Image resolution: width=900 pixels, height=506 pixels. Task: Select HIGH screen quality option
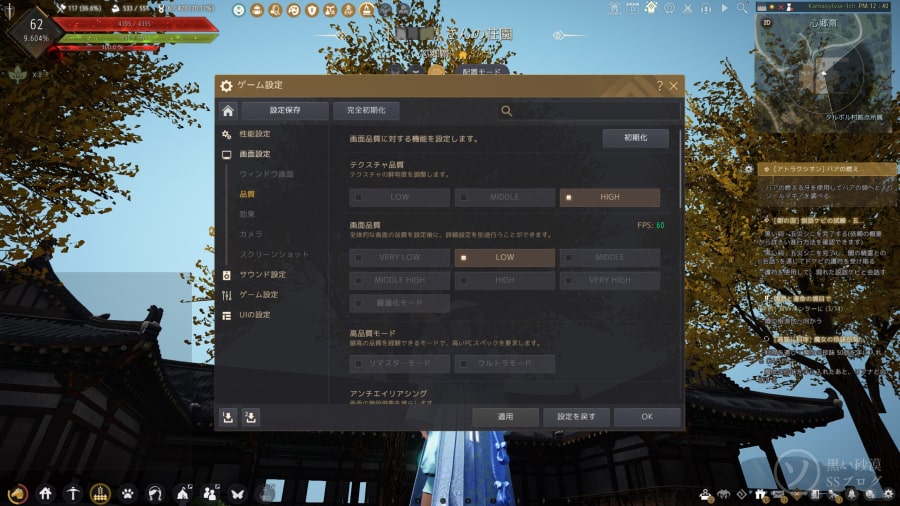505,281
